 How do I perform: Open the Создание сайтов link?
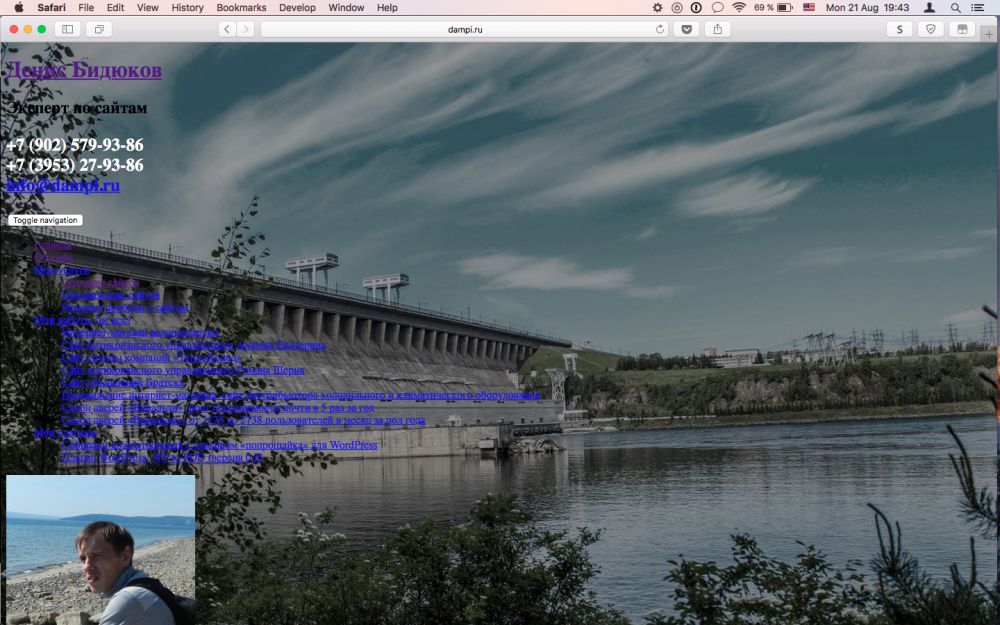(x=101, y=283)
